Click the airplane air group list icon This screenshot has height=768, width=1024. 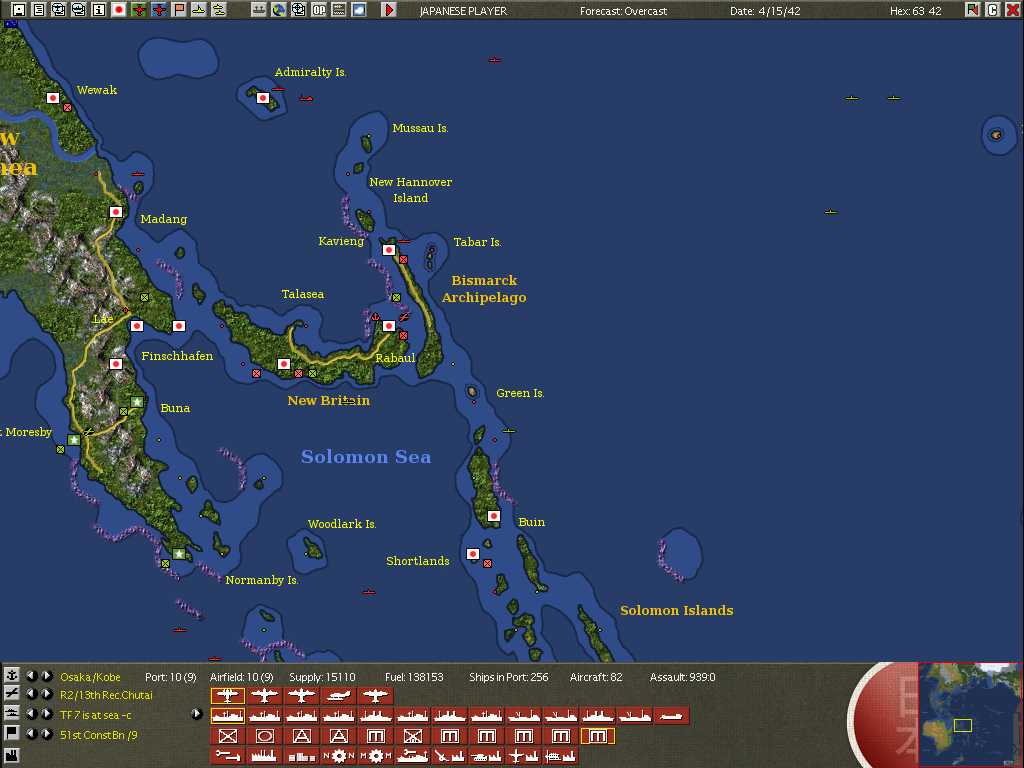12,694
